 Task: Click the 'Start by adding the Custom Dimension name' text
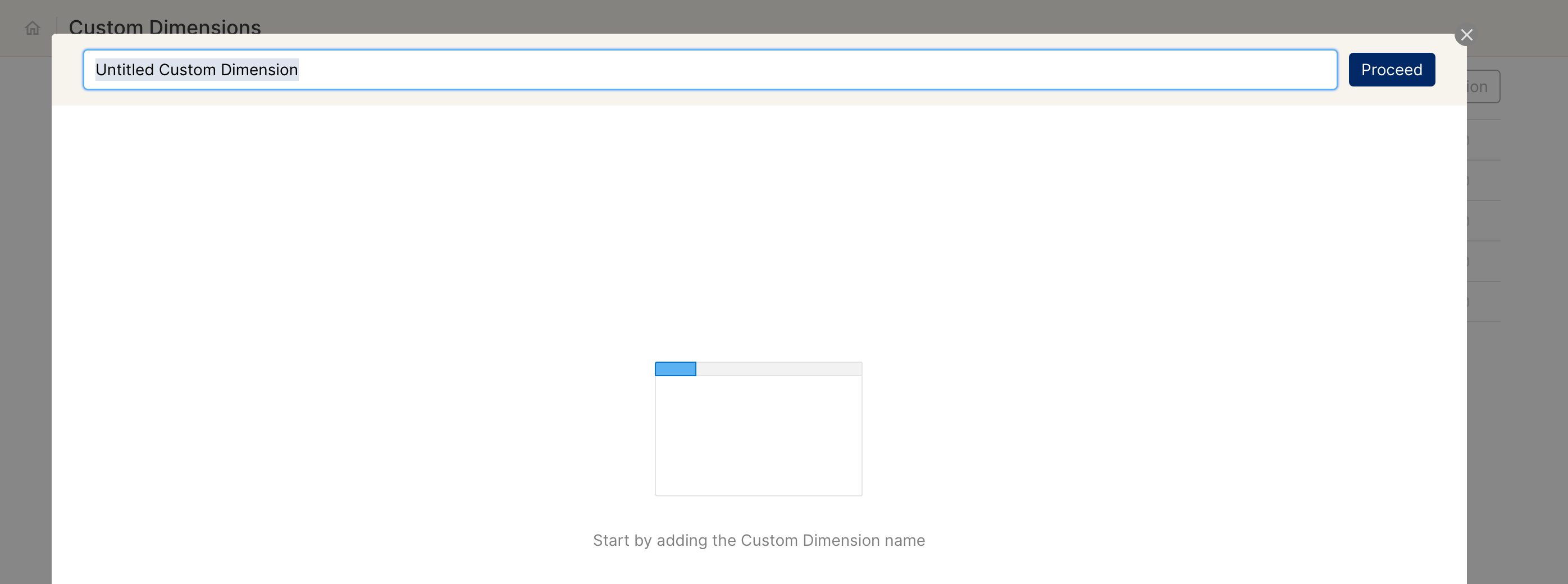pyautogui.click(x=758, y=540)
